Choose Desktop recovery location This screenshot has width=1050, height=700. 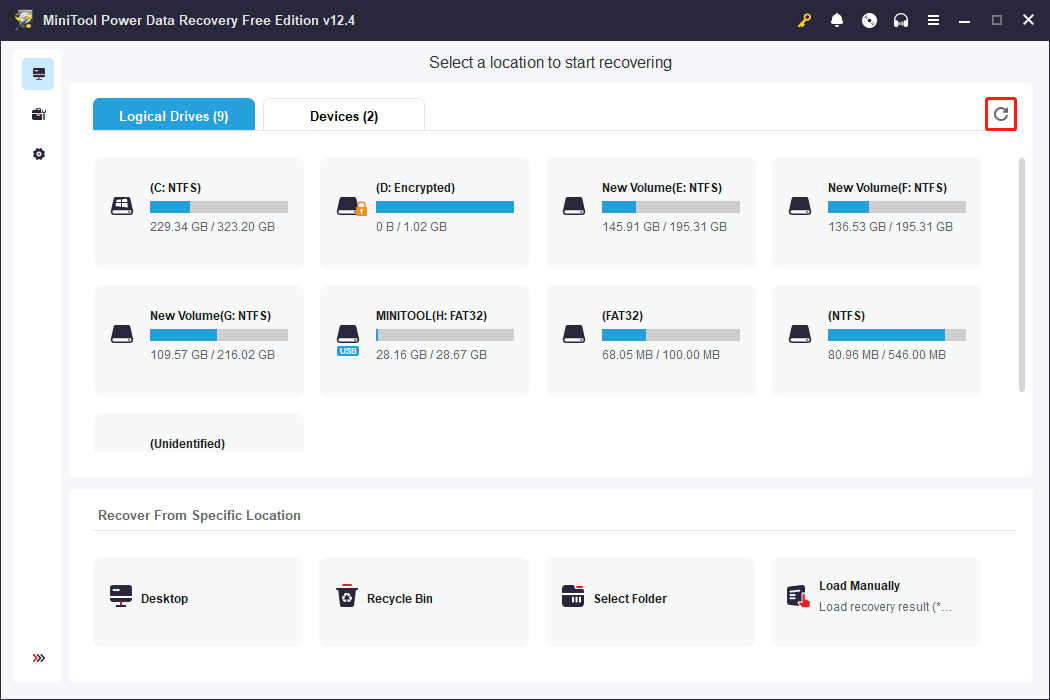[x=198, y=602]
